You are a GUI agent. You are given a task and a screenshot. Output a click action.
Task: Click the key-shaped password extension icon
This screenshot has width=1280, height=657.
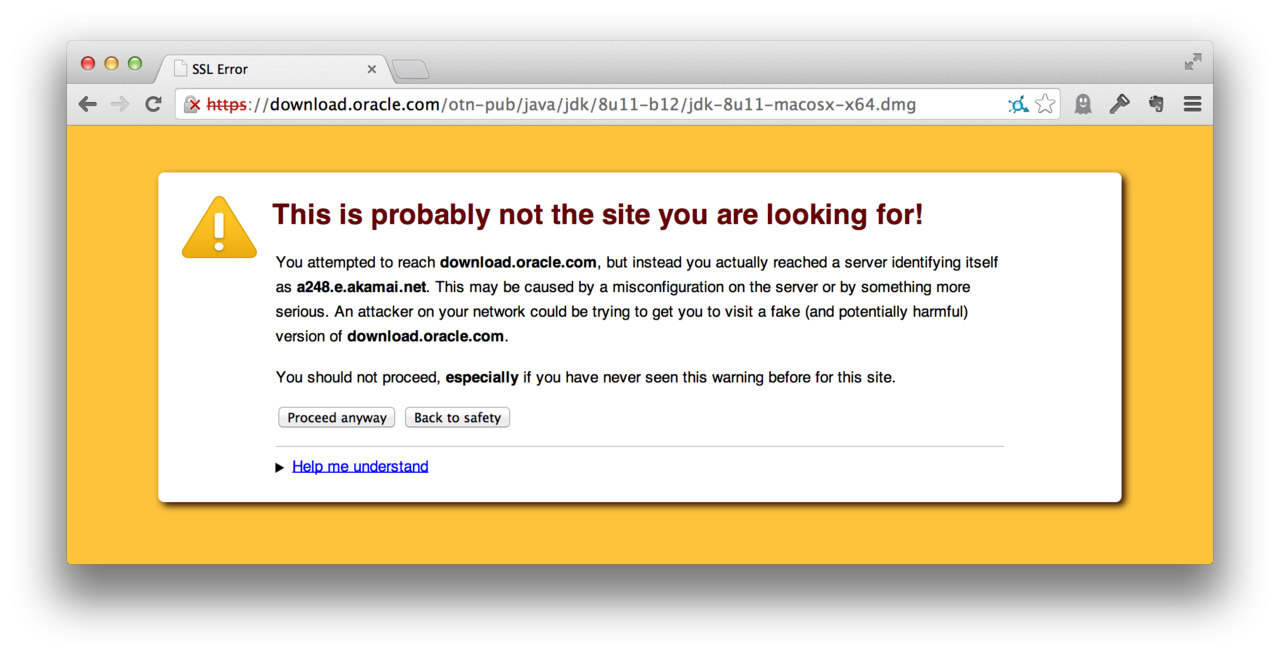(1119, 103)
